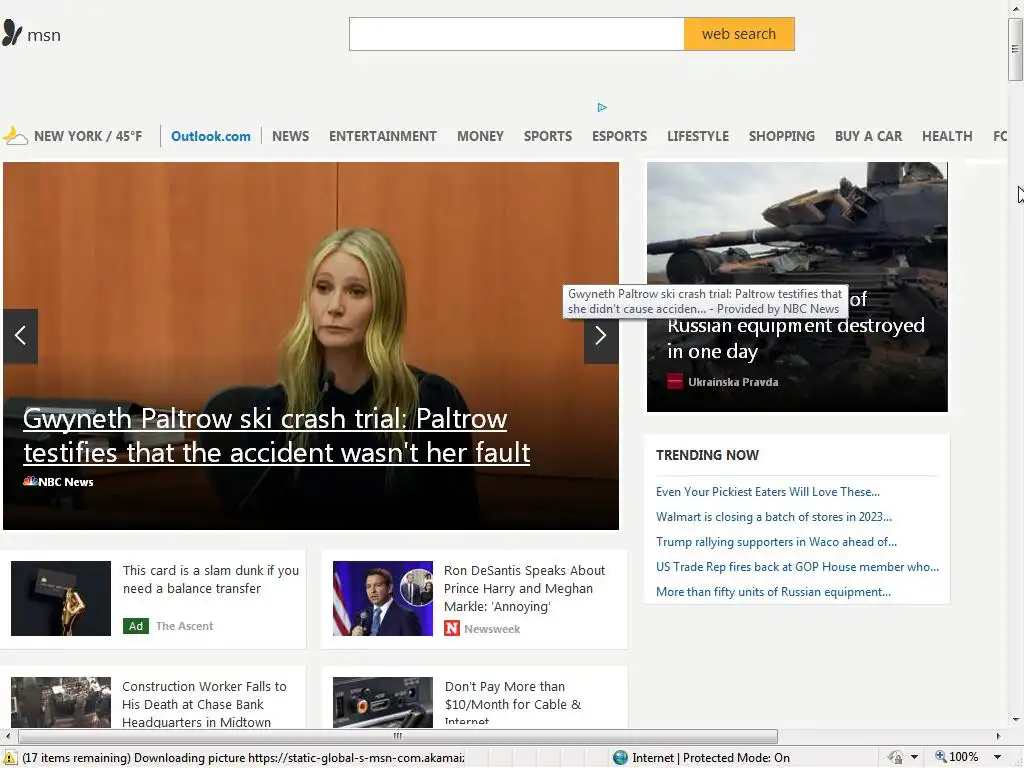This screenshot has width=1024, height=768.
Task: Click the privacy lock icon in status bar
Action: [x=895, y=758]
